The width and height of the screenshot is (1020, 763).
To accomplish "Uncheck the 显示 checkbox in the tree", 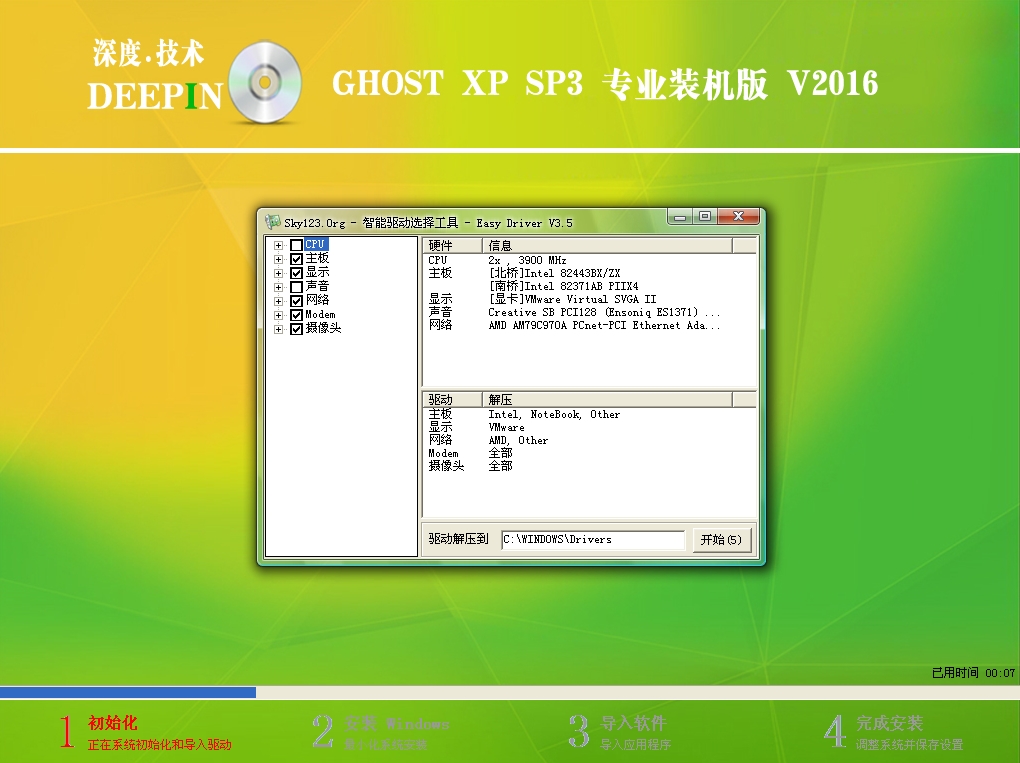I will point(296,273).
